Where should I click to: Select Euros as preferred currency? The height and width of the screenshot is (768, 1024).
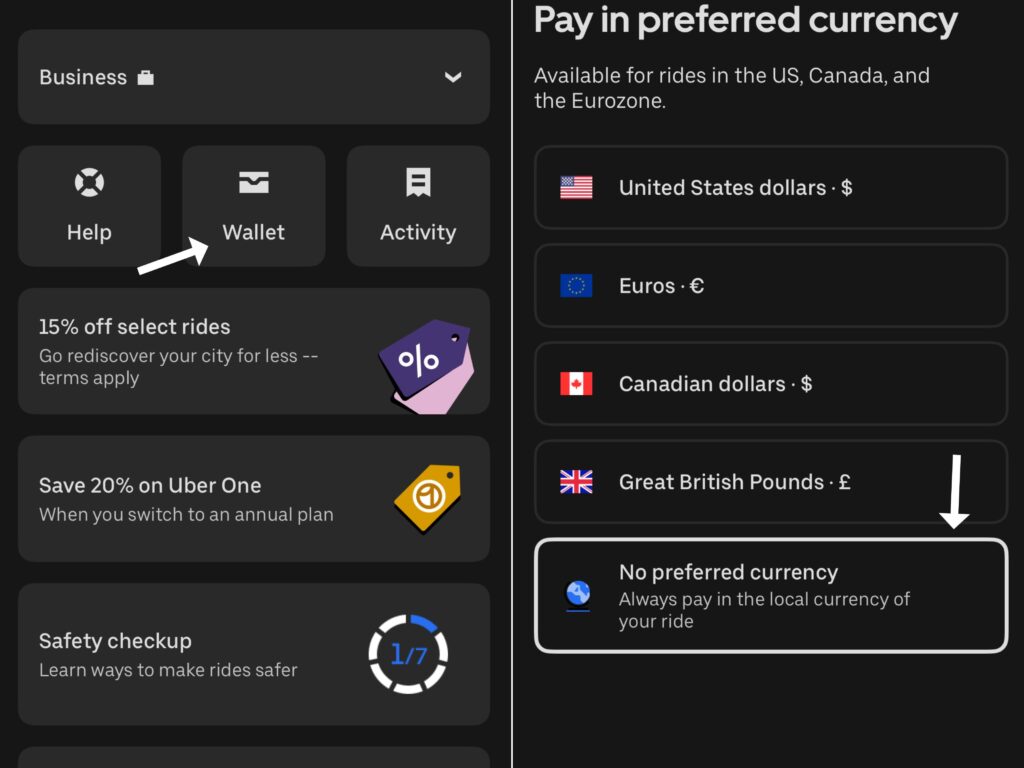(771, 285)
